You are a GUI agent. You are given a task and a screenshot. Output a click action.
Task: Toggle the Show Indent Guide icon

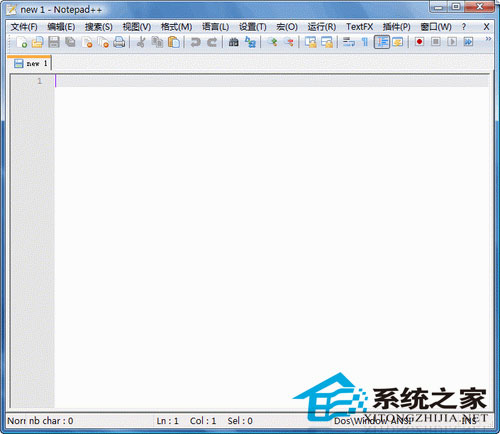pos(382,42)
